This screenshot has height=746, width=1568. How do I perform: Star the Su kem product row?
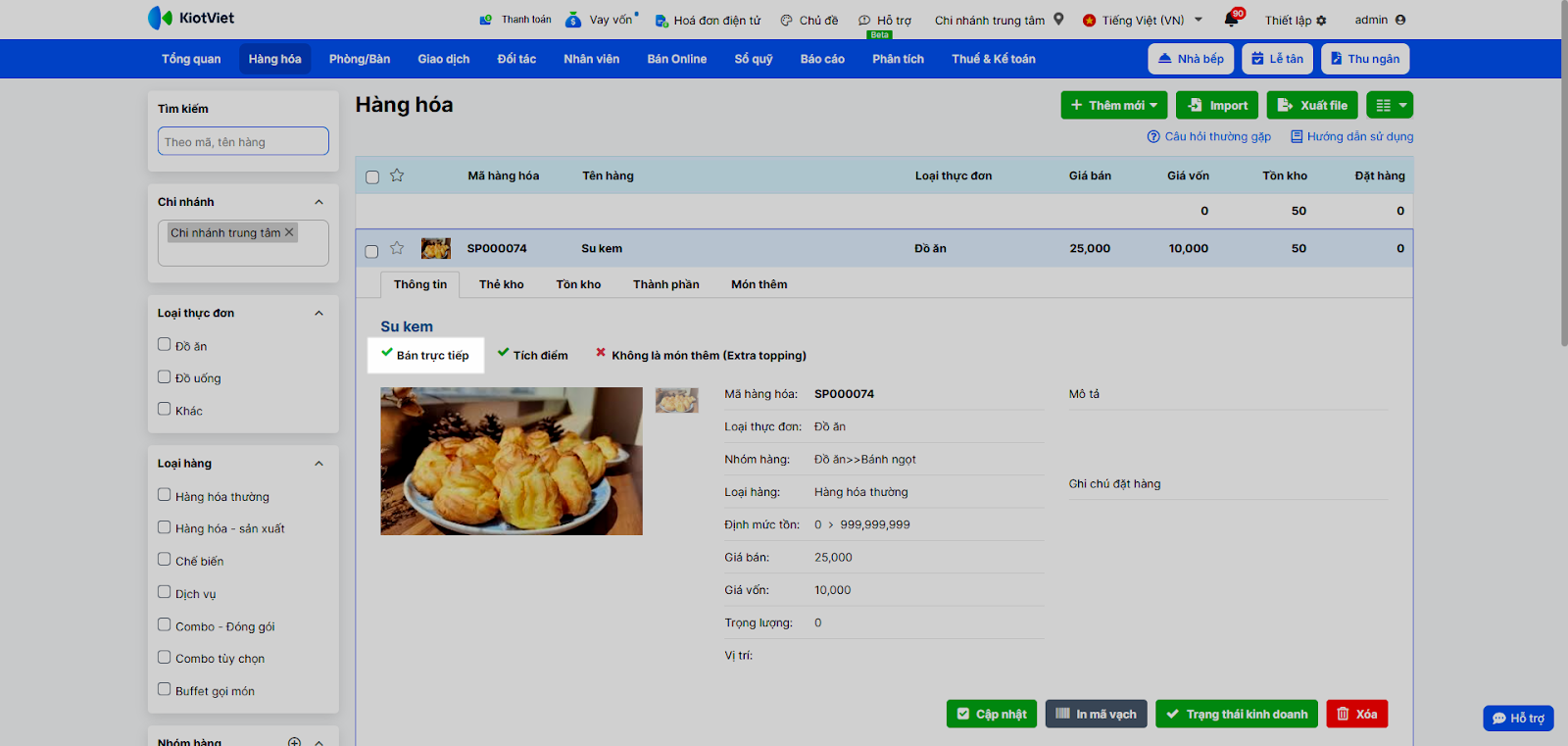(397, 248)
